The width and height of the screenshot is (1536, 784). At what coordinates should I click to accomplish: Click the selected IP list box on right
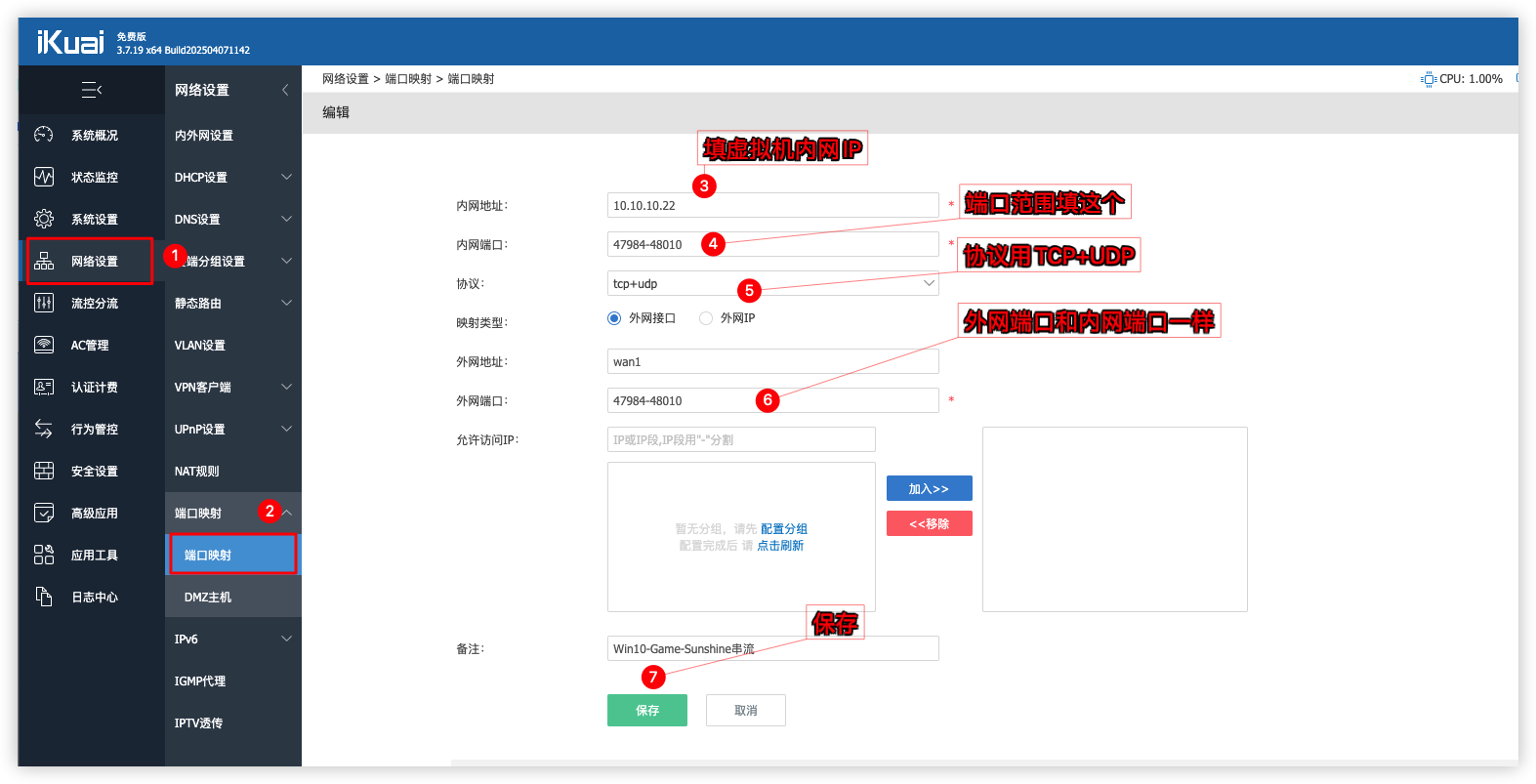pos(1115,519)
